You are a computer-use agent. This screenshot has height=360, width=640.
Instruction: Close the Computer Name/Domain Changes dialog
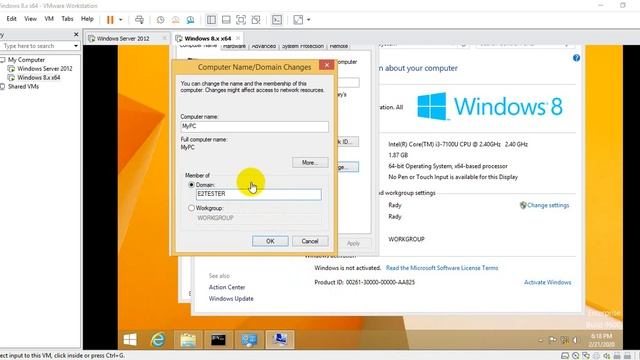click(x=327, y=65)
